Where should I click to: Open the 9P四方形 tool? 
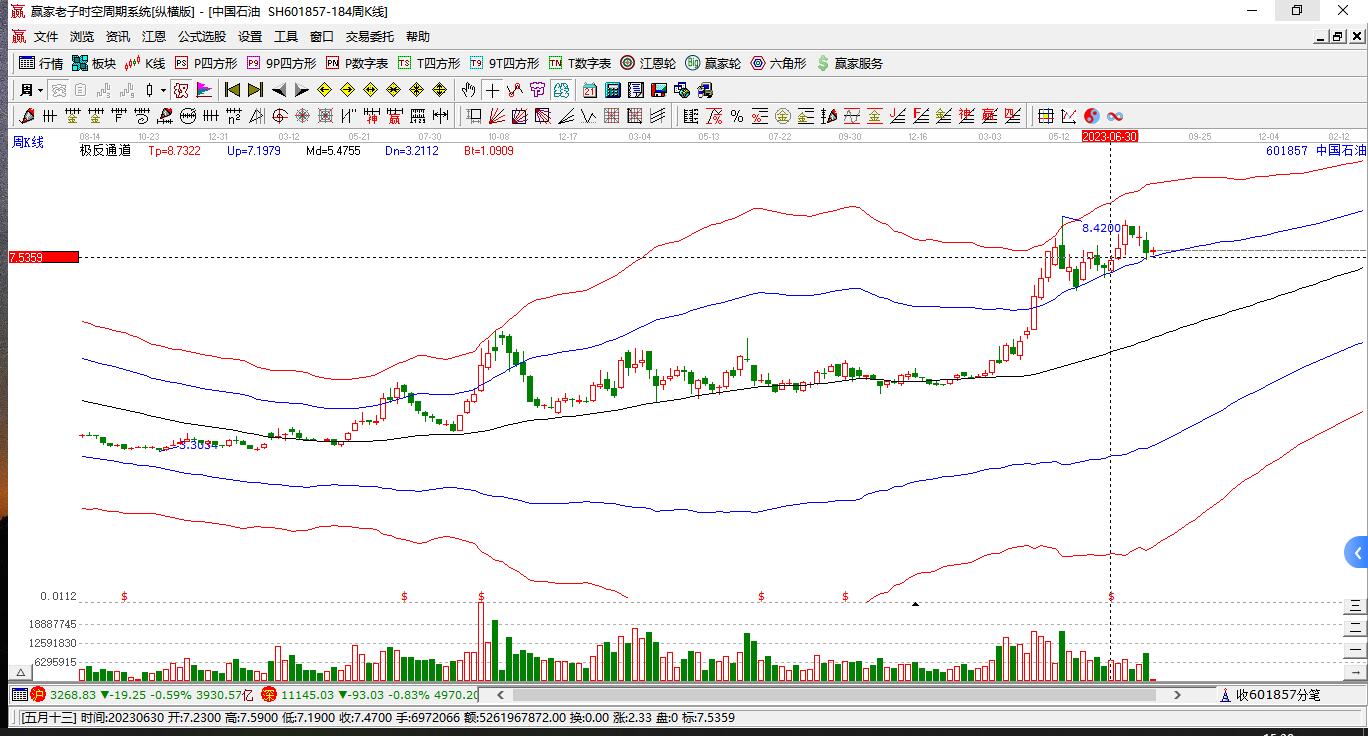tap(281, 63)
